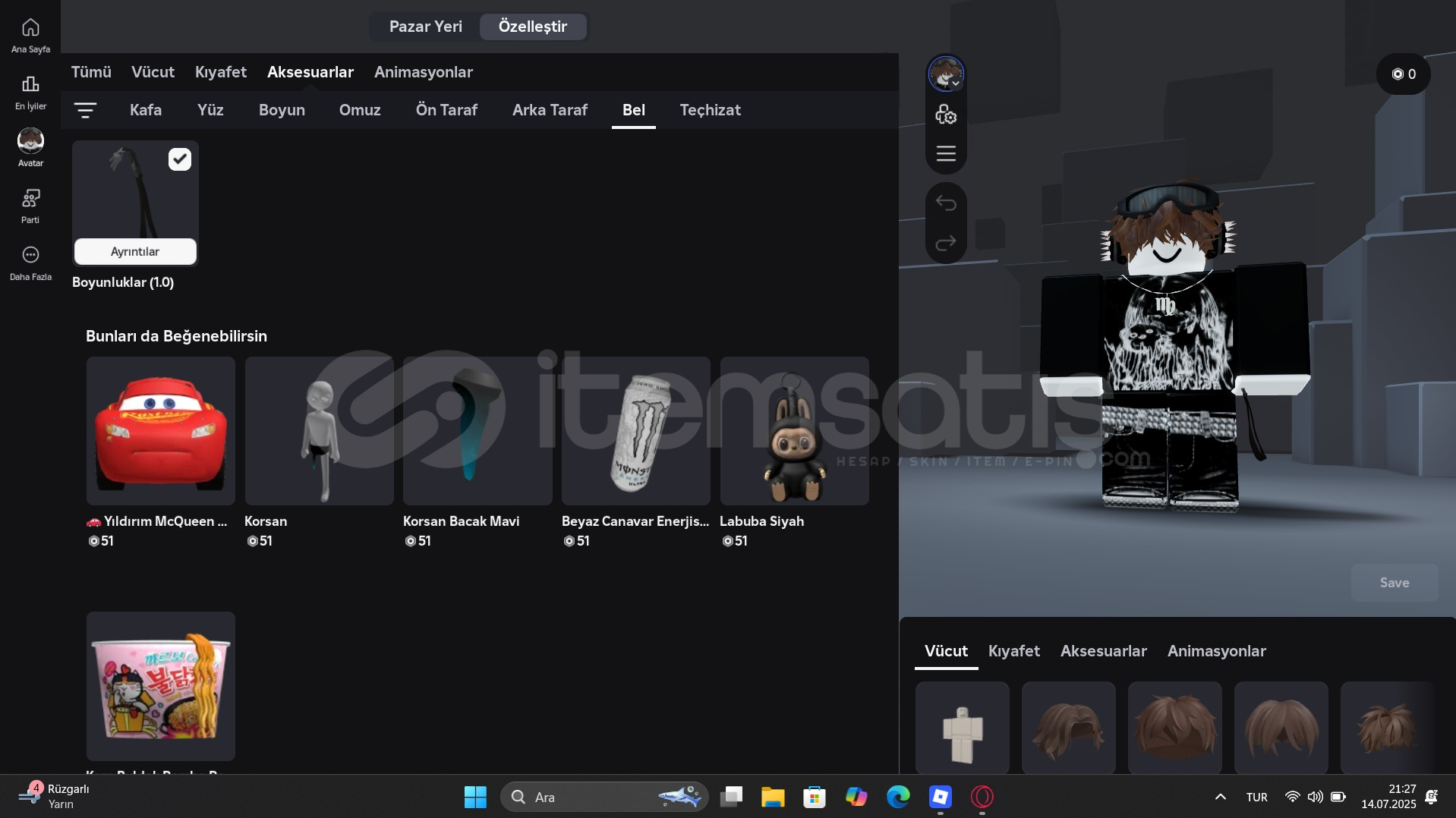Screen dimensions: 1456x818
Task: Click the undo arrow icon
Action: pyautogui.click(x=946, y=203)
